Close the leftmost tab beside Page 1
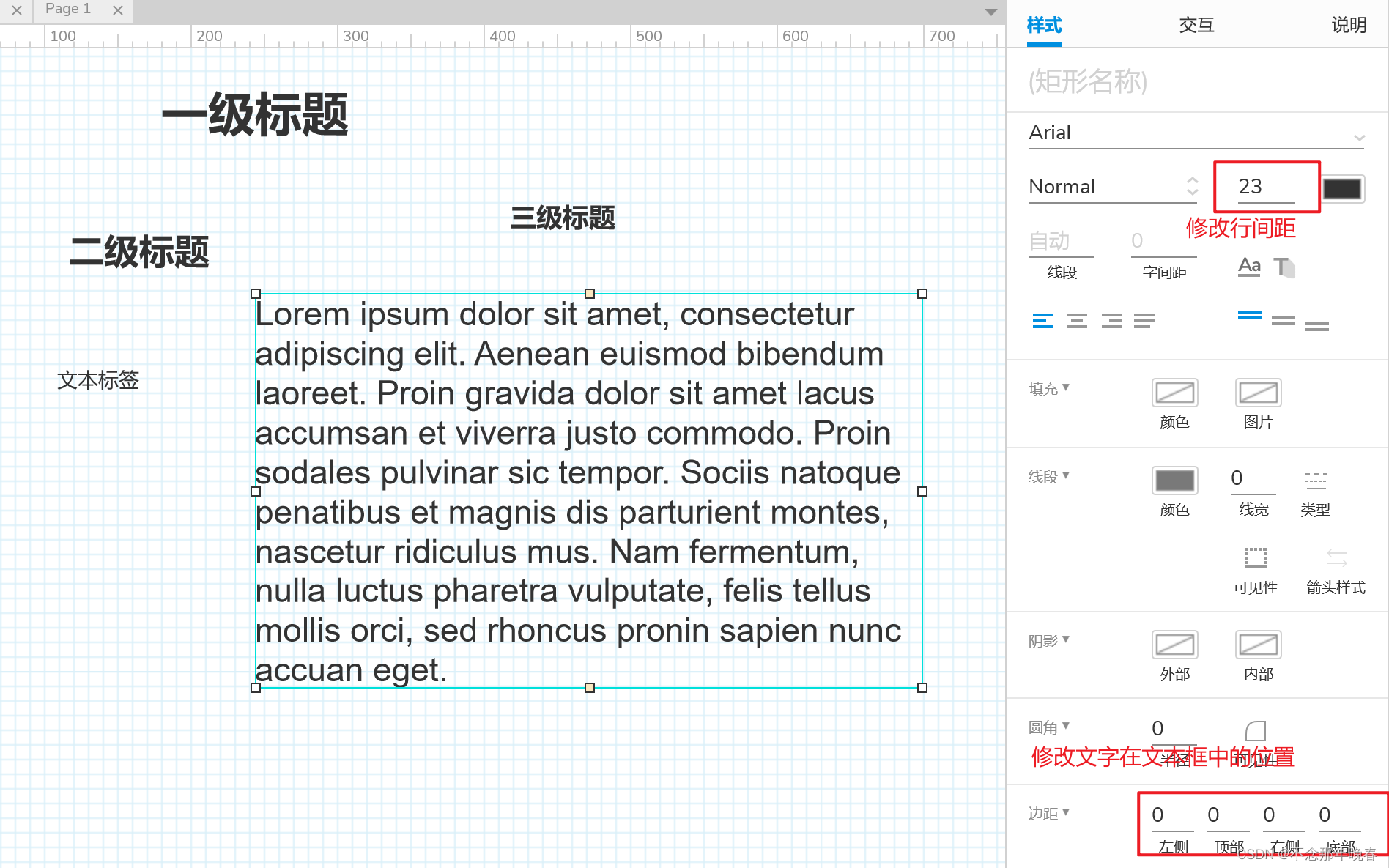 coord(16,10)
